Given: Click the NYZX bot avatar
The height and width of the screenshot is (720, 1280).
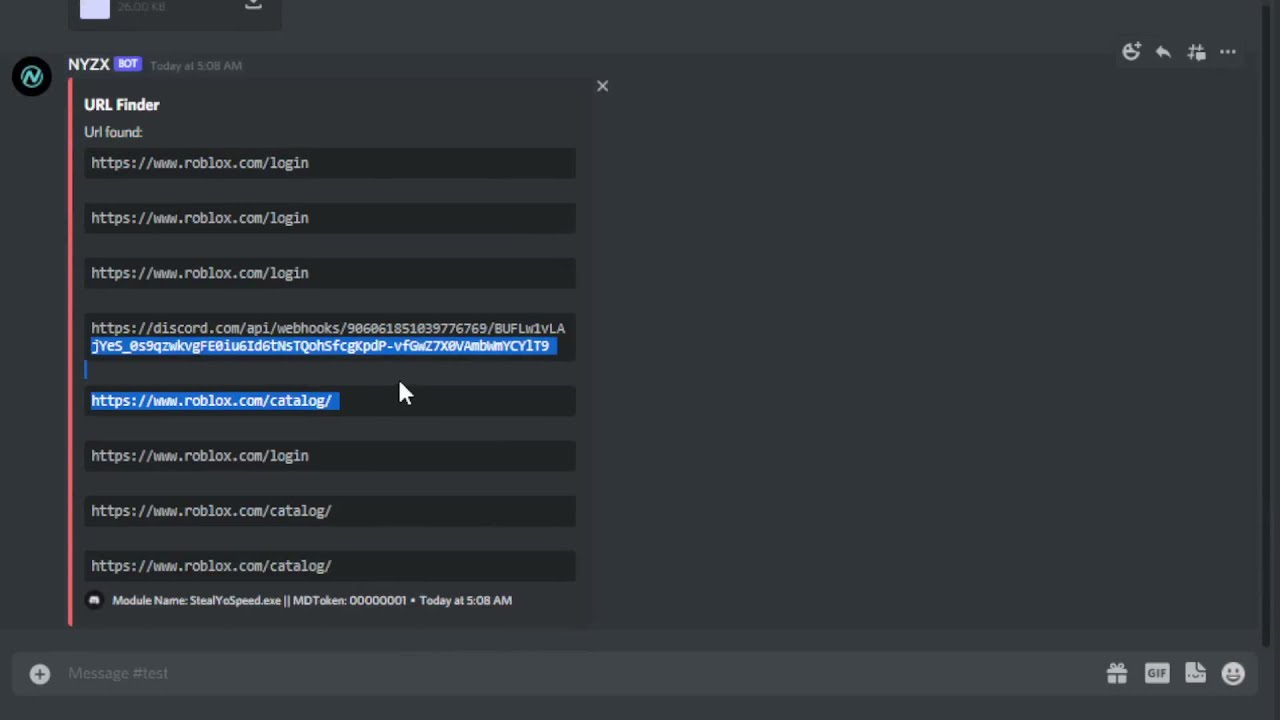Looking at the screenshot, I should click(x=32, y=76).
